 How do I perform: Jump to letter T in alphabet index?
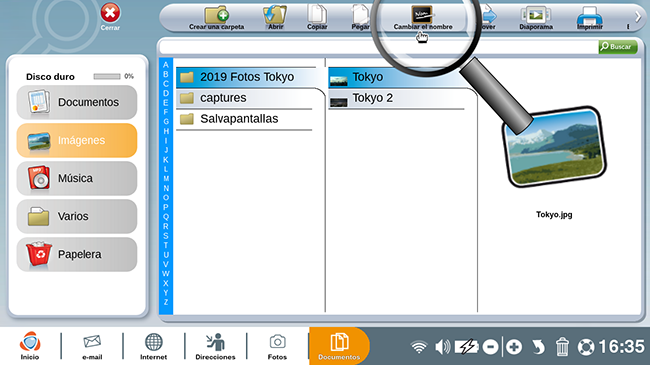coord(166,245)
